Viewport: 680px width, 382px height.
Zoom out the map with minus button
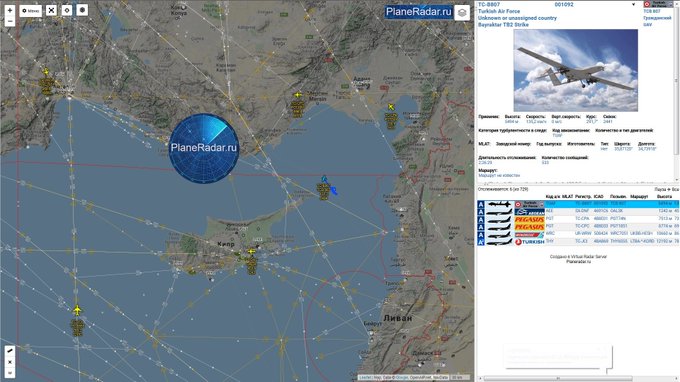10,21
